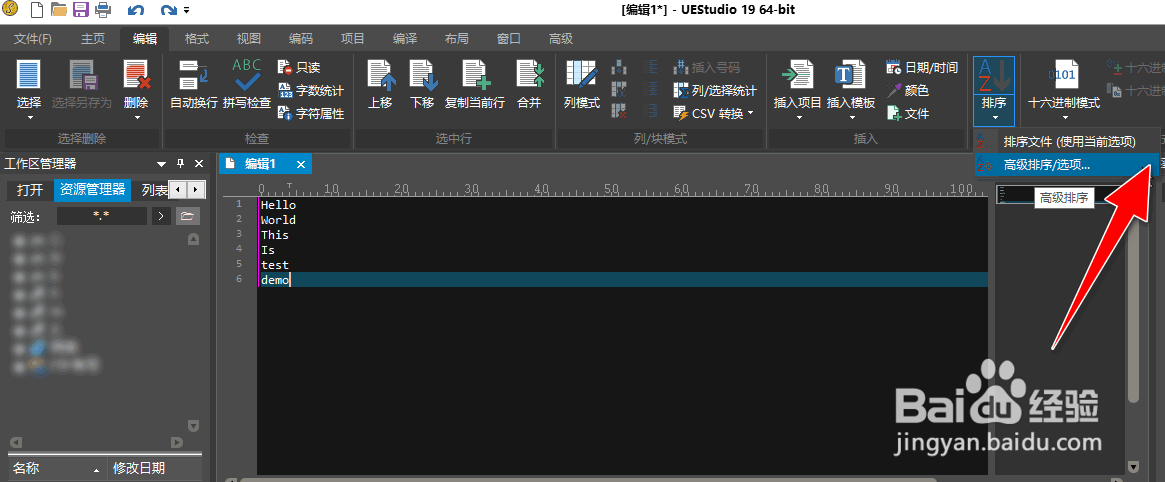Expand the 删除 (Delete) dropdown
Image resolution: width=1165 pixels, height=482 pixels.
click(137, 117)
